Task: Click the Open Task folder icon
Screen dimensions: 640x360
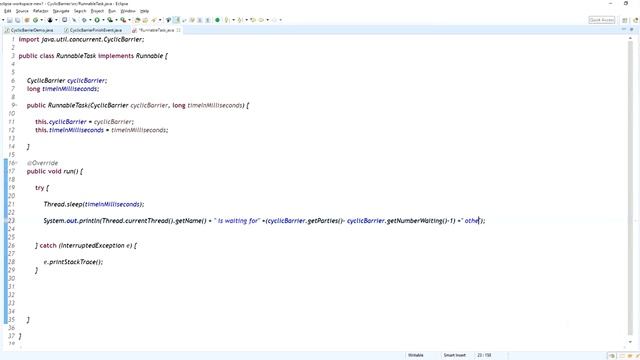Action: [145, 20]
